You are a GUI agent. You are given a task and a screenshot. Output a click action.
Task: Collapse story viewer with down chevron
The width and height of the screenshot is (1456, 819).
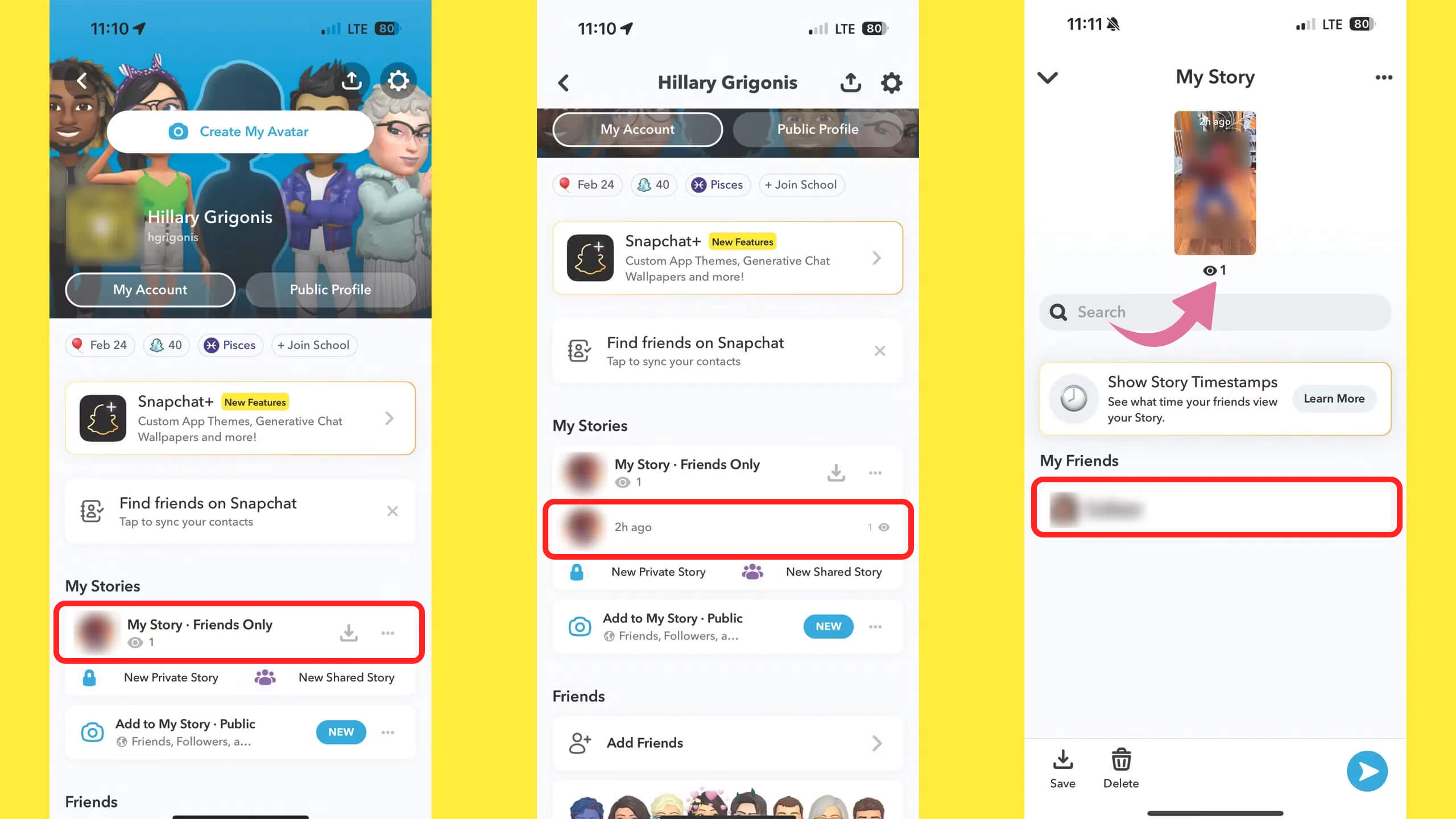[1048, 77]
